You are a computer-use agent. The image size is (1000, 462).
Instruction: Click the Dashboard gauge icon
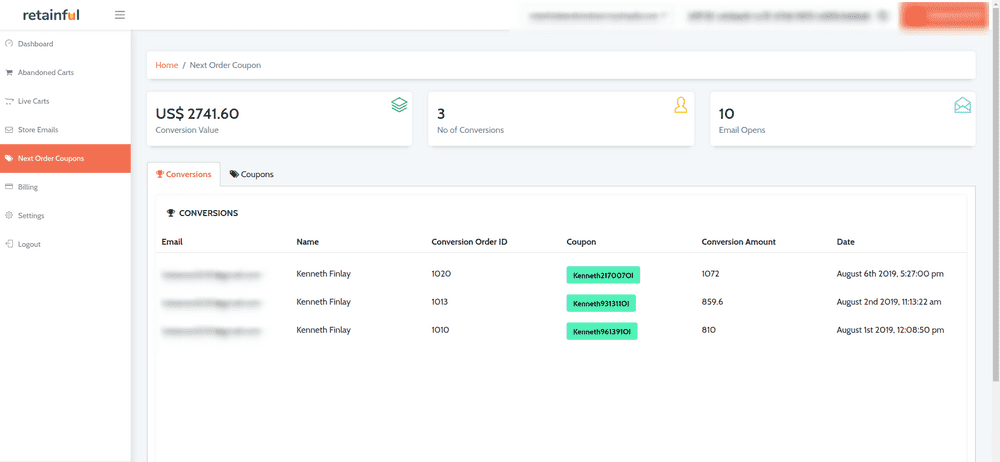[x=9, y=44]
